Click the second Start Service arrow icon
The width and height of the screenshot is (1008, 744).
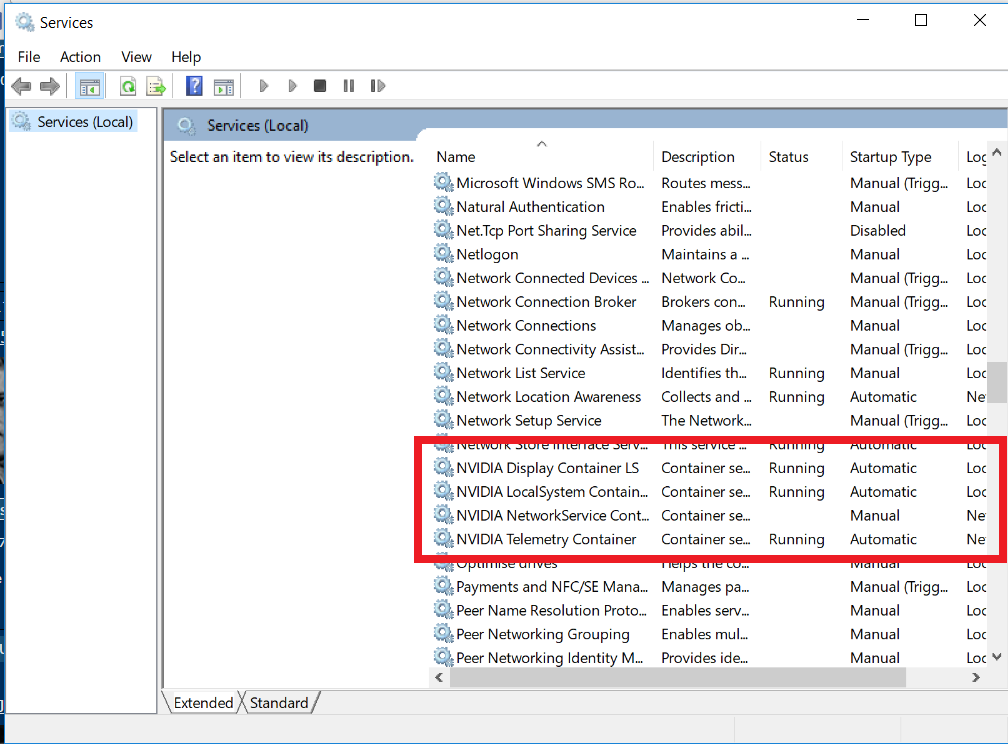click(292, 86)
